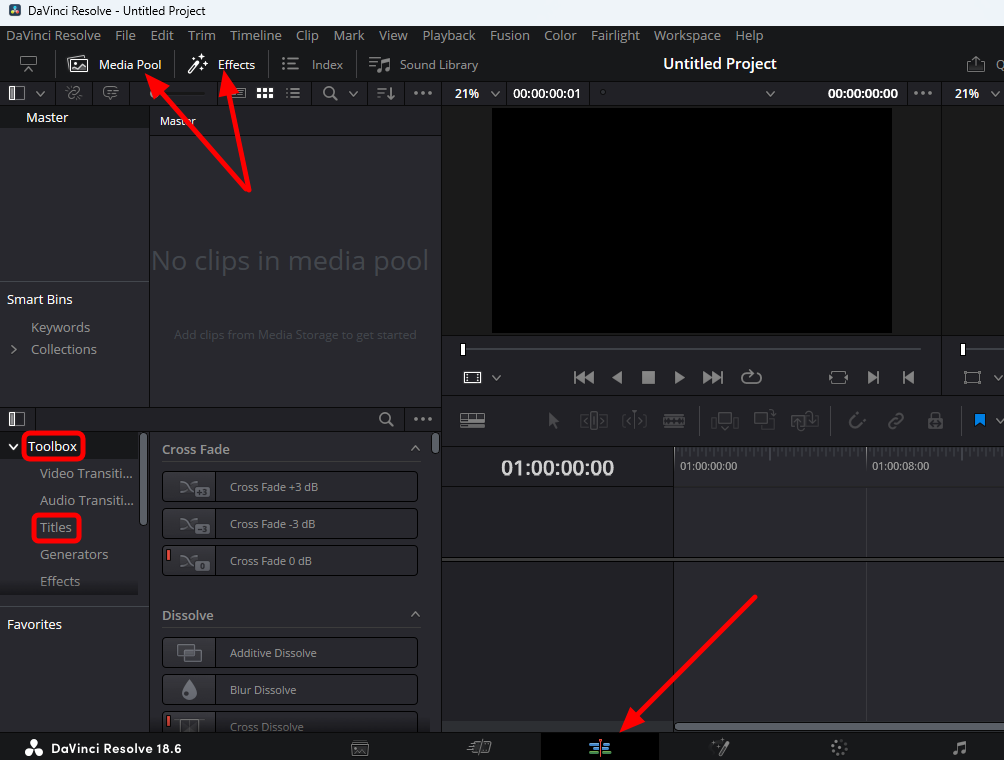This screenshot has width=1004, height=760.
Task: Select Effects in Toolbox tree
Action: (60, 581)
